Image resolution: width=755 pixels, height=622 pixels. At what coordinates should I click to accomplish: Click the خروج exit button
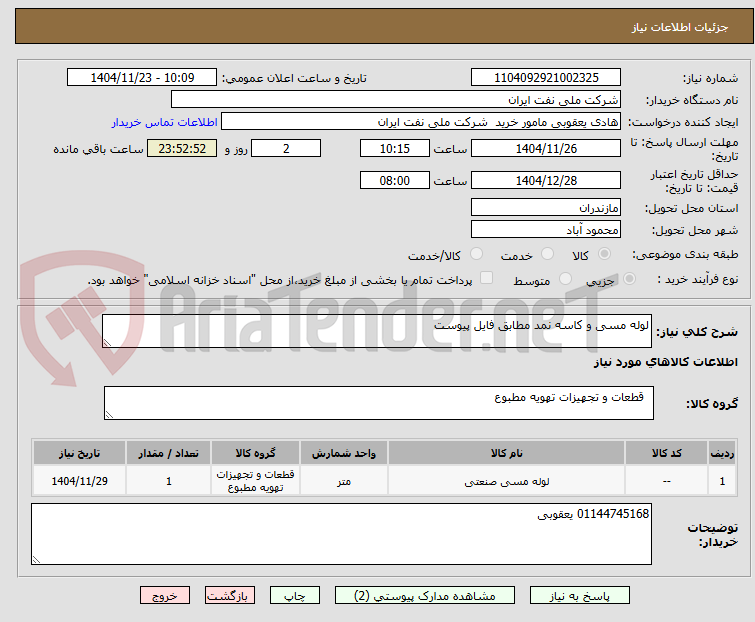tap(165, 596)
